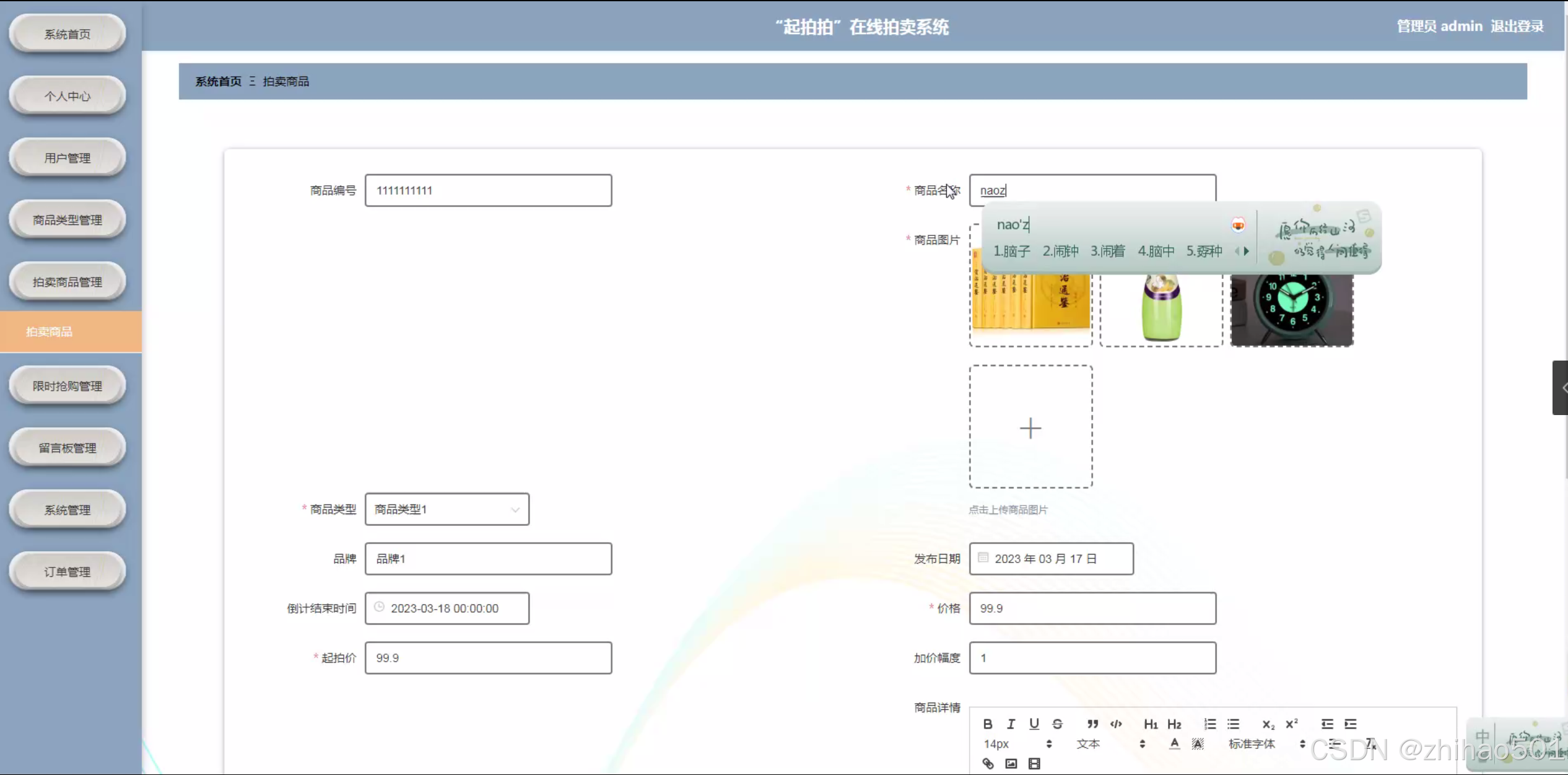Toggle italic formatting in editor toolbar
Viewport: 1568px width, 775px height.
click(1011, 724)
